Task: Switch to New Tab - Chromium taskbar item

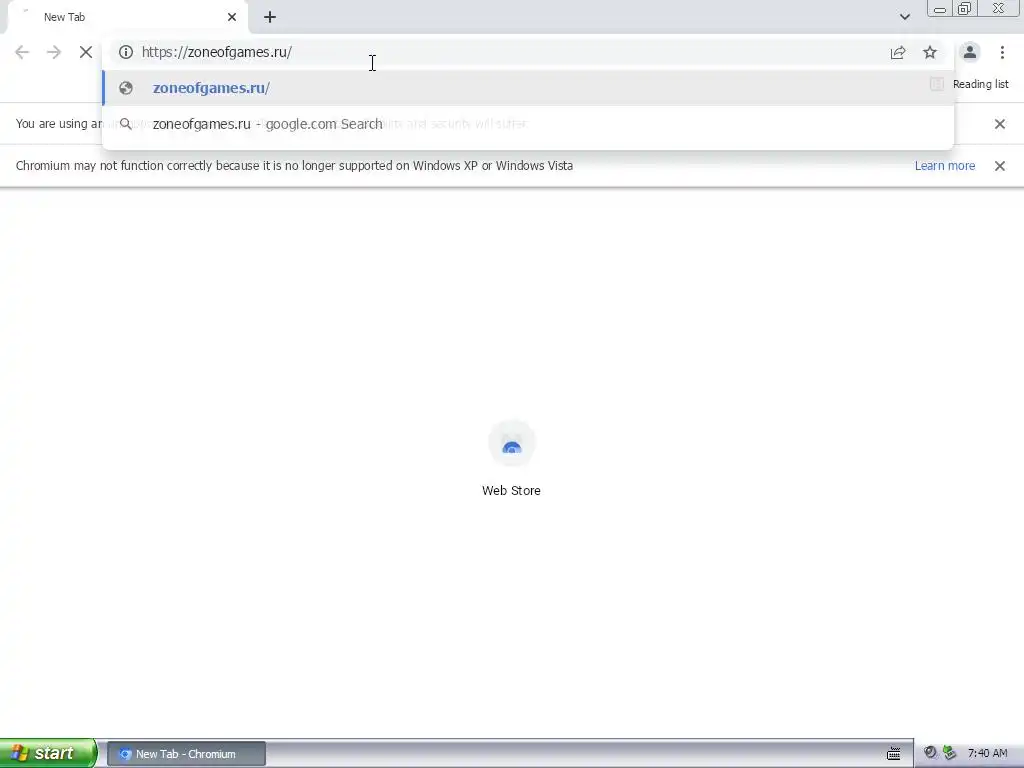Action: pyautogui.click(x=186, y=754)
